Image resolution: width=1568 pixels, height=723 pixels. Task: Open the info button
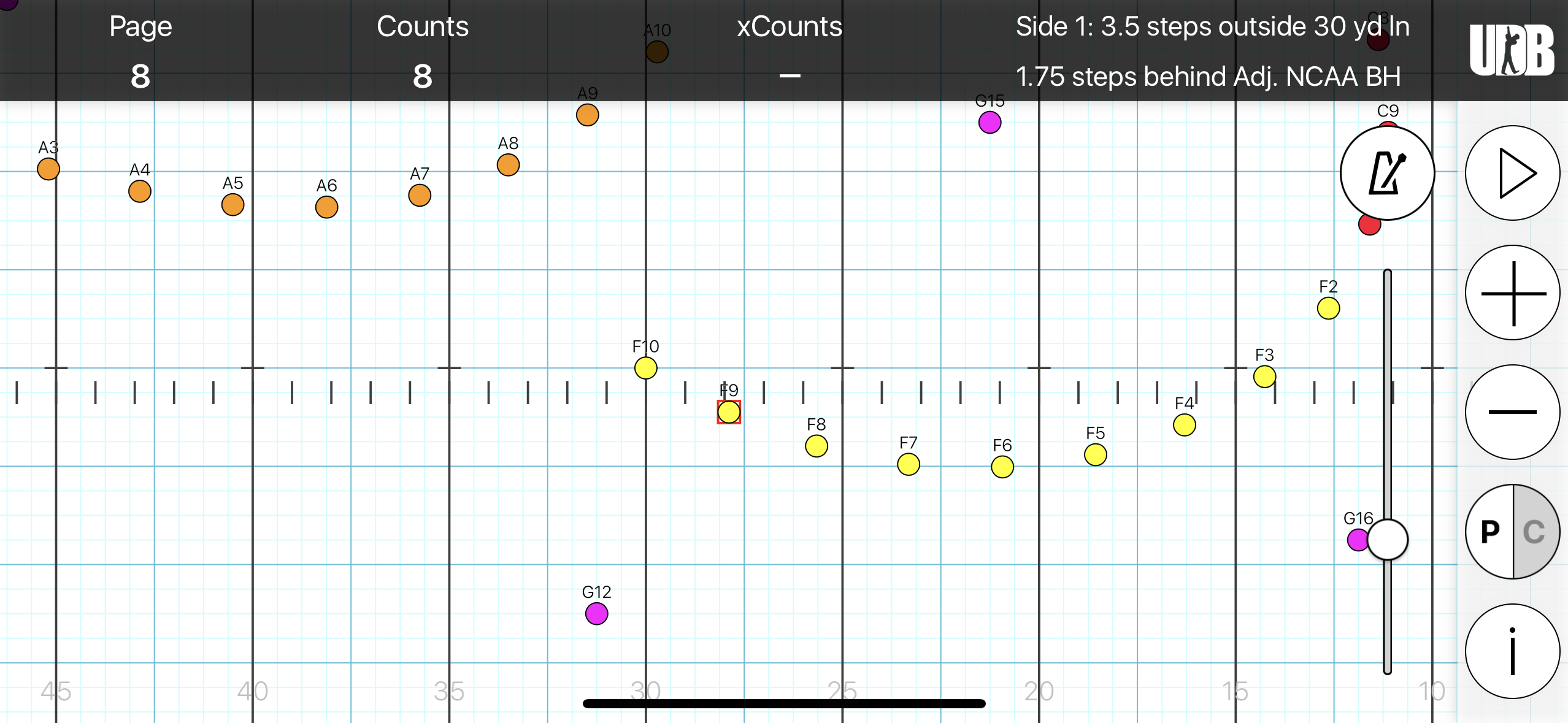pyautogui.click(x=1512, y=651)
